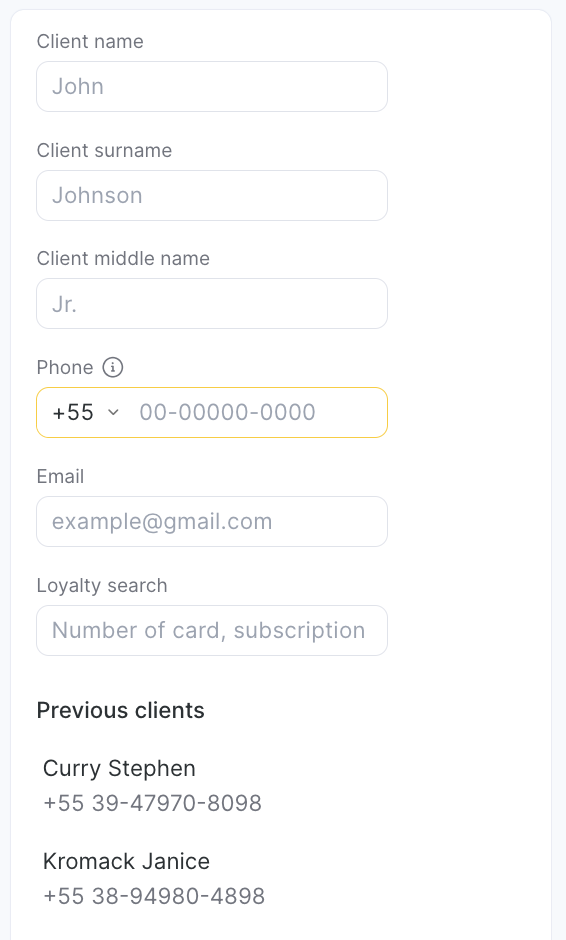Viewport: 566px width, 940px height.
Task: Click the Client surname label
Action: tap(104, 150)
